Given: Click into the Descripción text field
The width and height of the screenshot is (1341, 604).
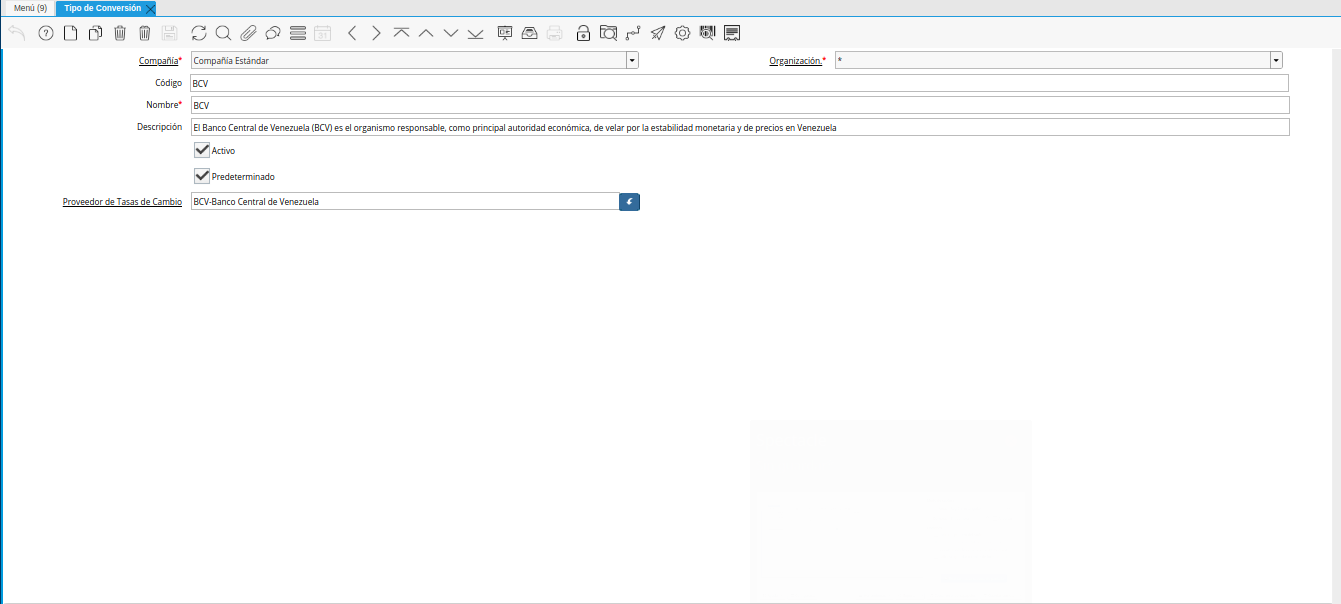Looking at the screenshot, I should (739, 127).
